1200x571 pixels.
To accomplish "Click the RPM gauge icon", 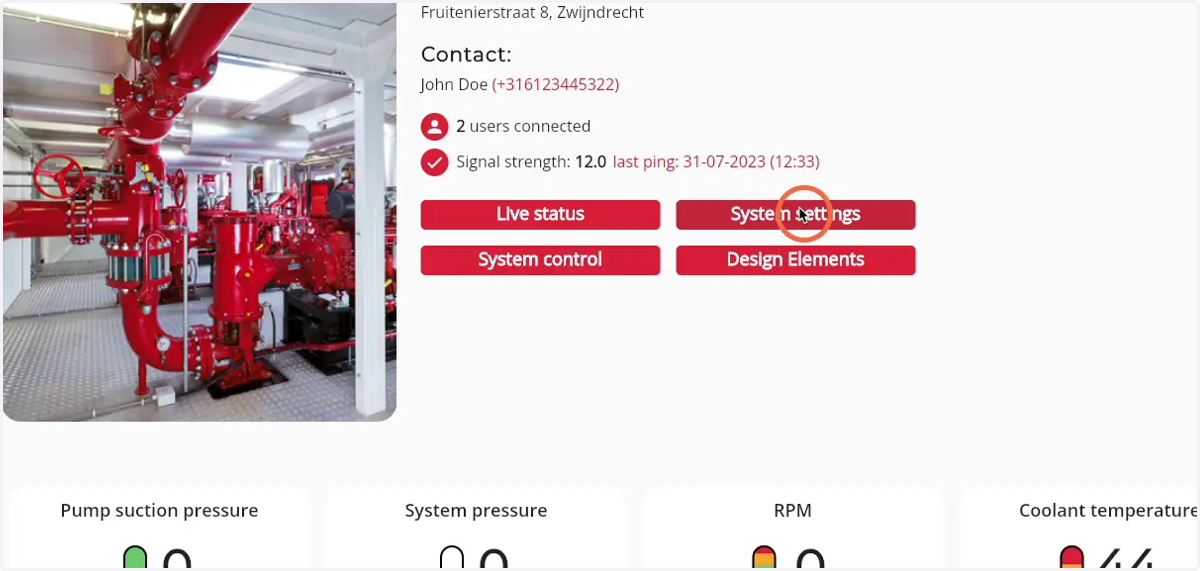I will tap(764, 558).
